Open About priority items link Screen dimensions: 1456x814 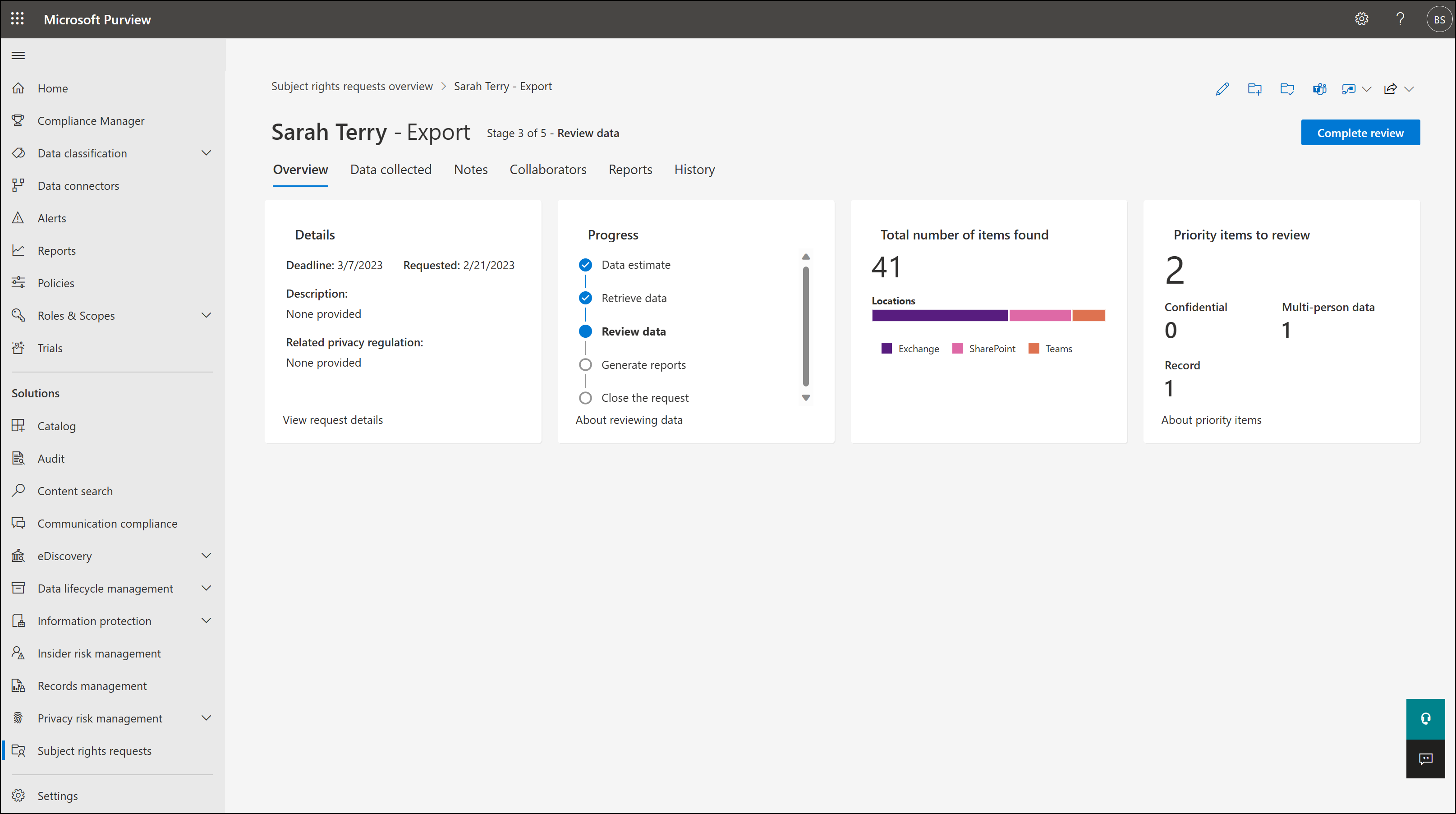(x=1211, y=420)
